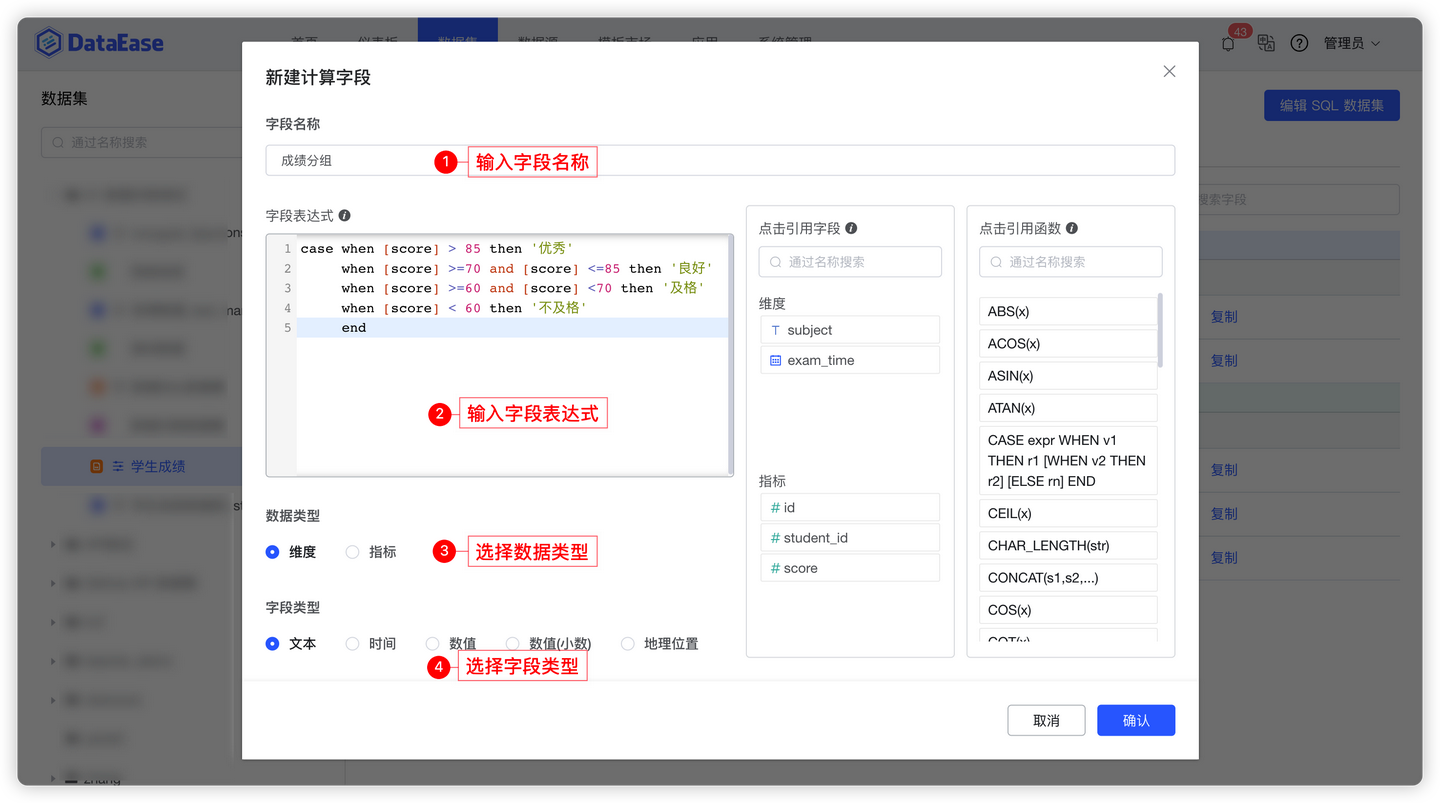Focus the search box under 点击引用字段
Screen dimensions: 1440x803
click(850, 262)
